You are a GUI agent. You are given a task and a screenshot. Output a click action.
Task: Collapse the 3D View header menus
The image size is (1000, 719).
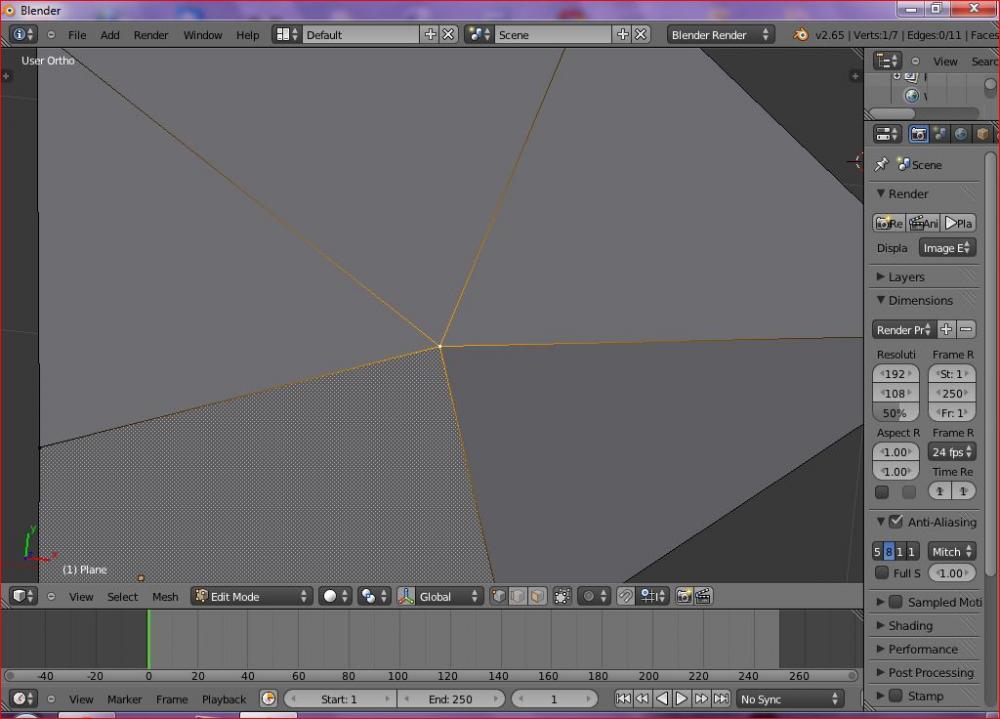51,596
